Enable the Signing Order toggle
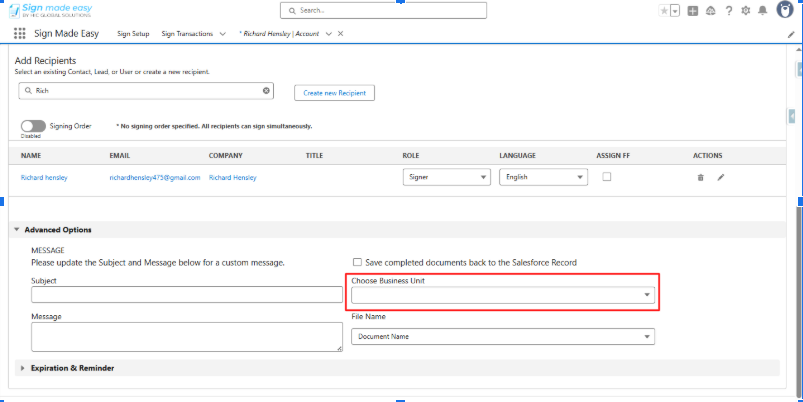803x402 pixels. click(32, 126)
